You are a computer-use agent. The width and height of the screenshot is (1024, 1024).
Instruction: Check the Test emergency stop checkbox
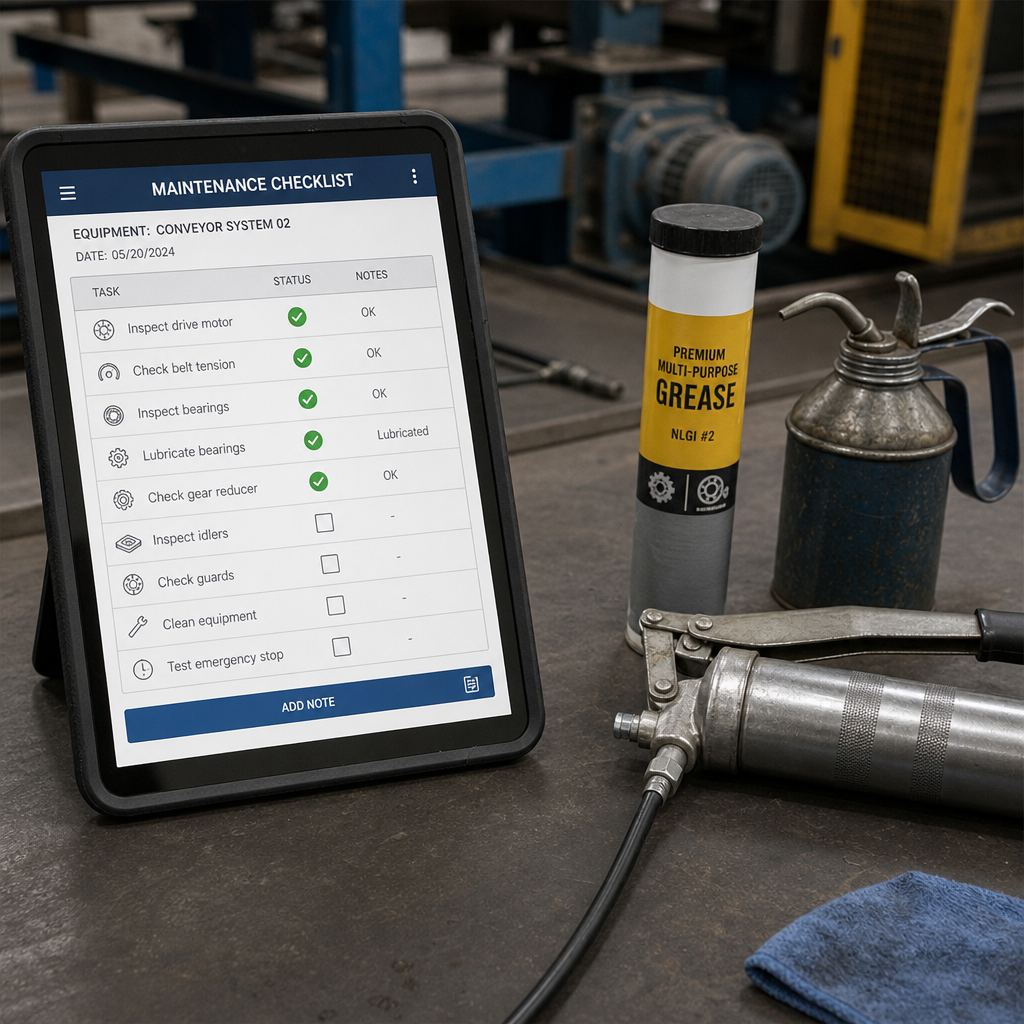click(x=342, y=647)
